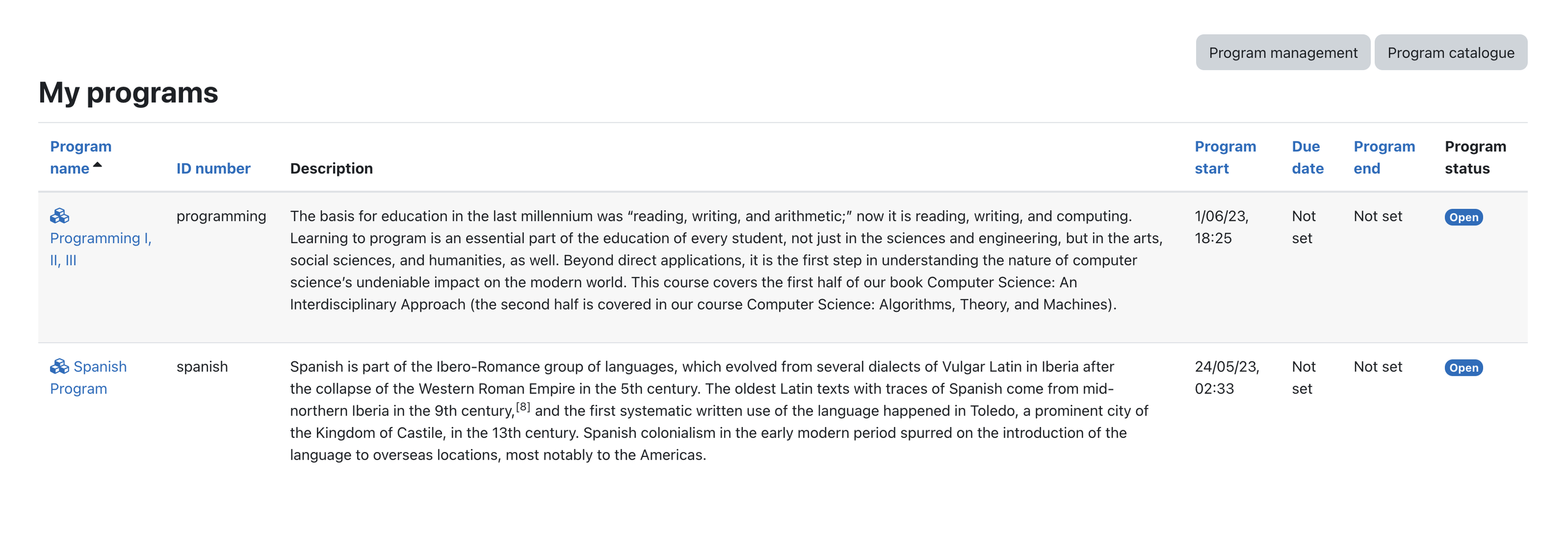Open the Spanish Program link
Image resolution: width=1568 pixels, height=556 pixels.
pos(88,377)
